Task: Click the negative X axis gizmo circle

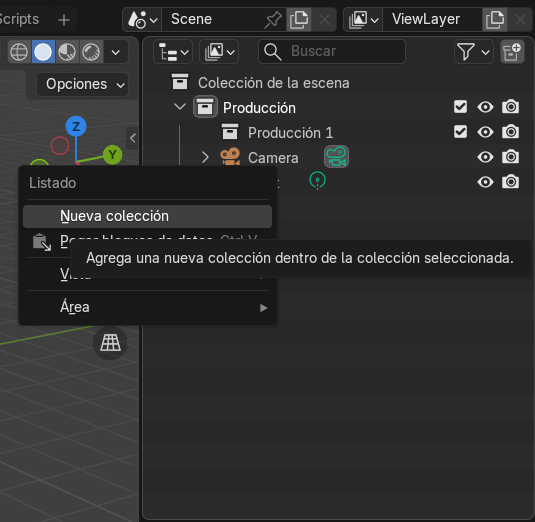Action: coord(60,146)
